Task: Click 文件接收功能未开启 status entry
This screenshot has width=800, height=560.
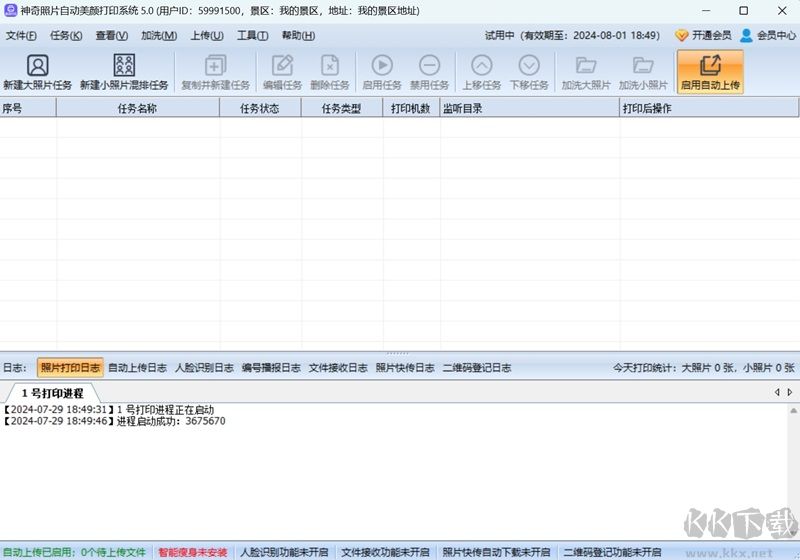Action: 385,552
